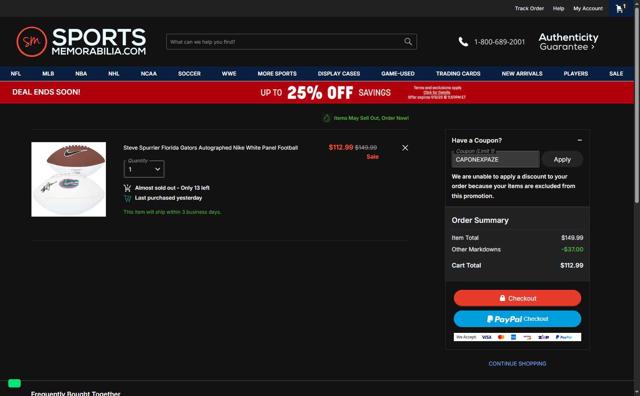The image size is (640, 396).
Task: Remove football from cart with X
Action: coord(405,148)
